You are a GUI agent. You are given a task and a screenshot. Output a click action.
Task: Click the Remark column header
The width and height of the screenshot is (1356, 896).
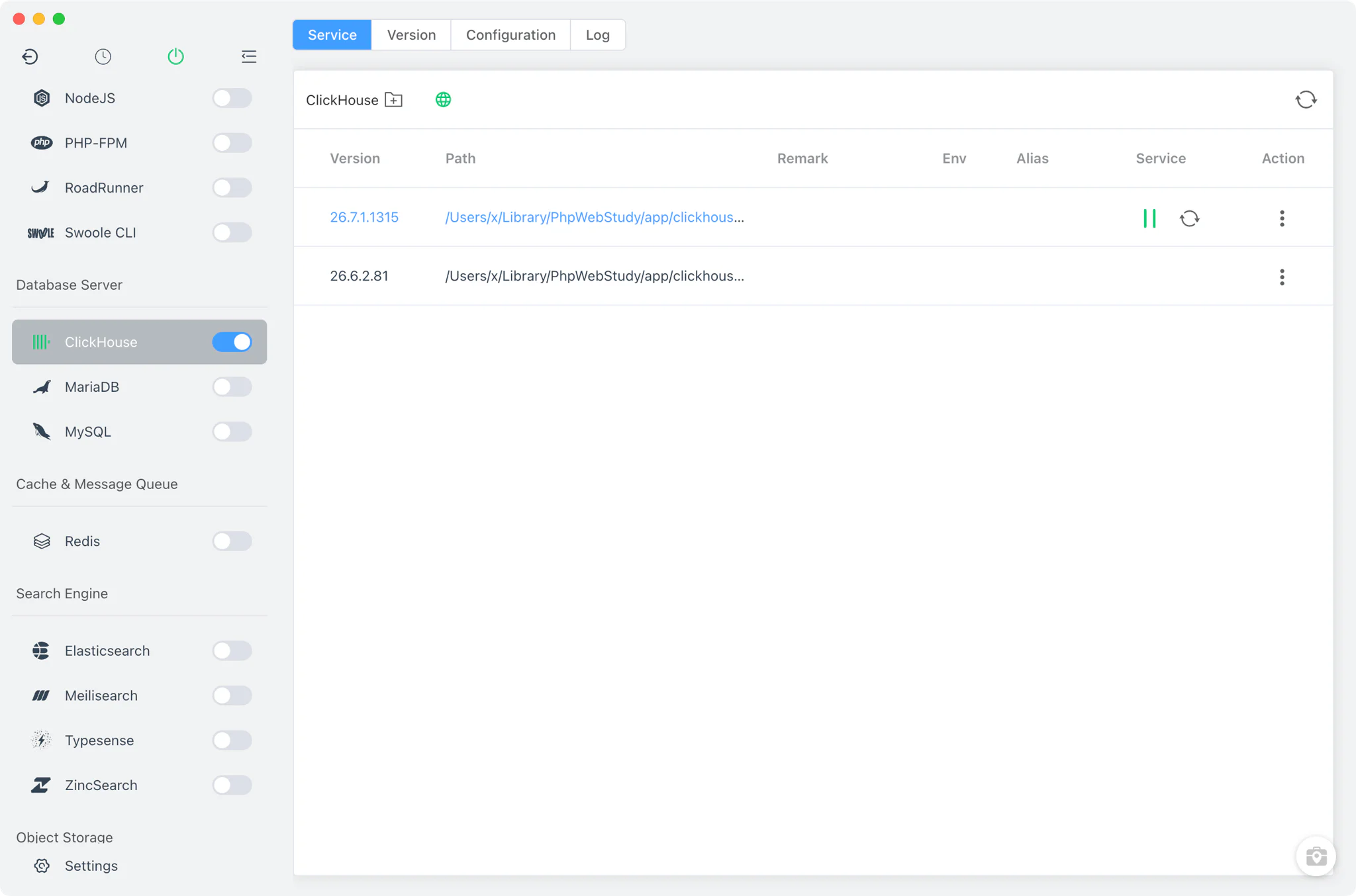click(802, 158)
